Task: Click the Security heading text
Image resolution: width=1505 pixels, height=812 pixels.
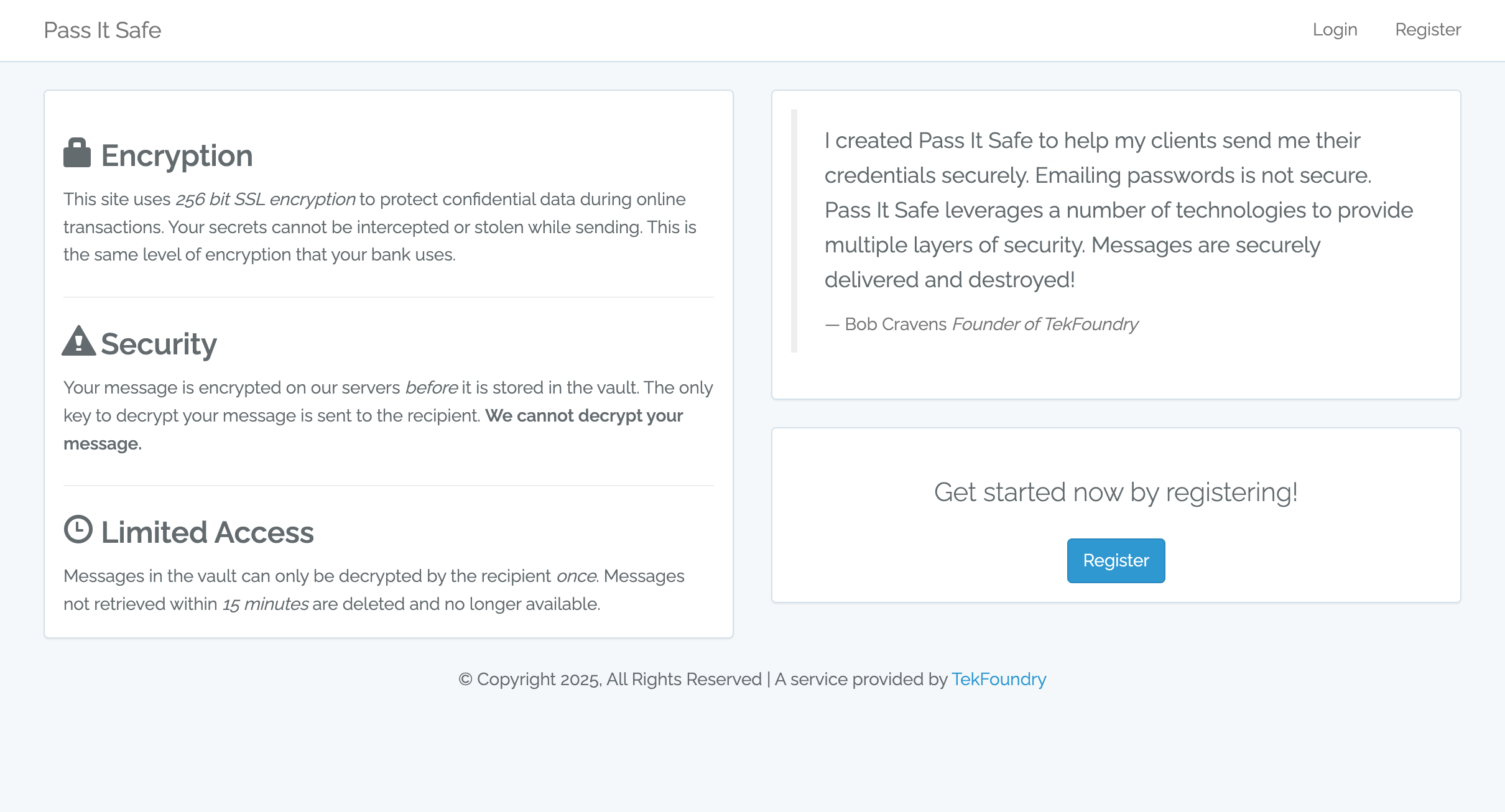Action: point(159,344)
